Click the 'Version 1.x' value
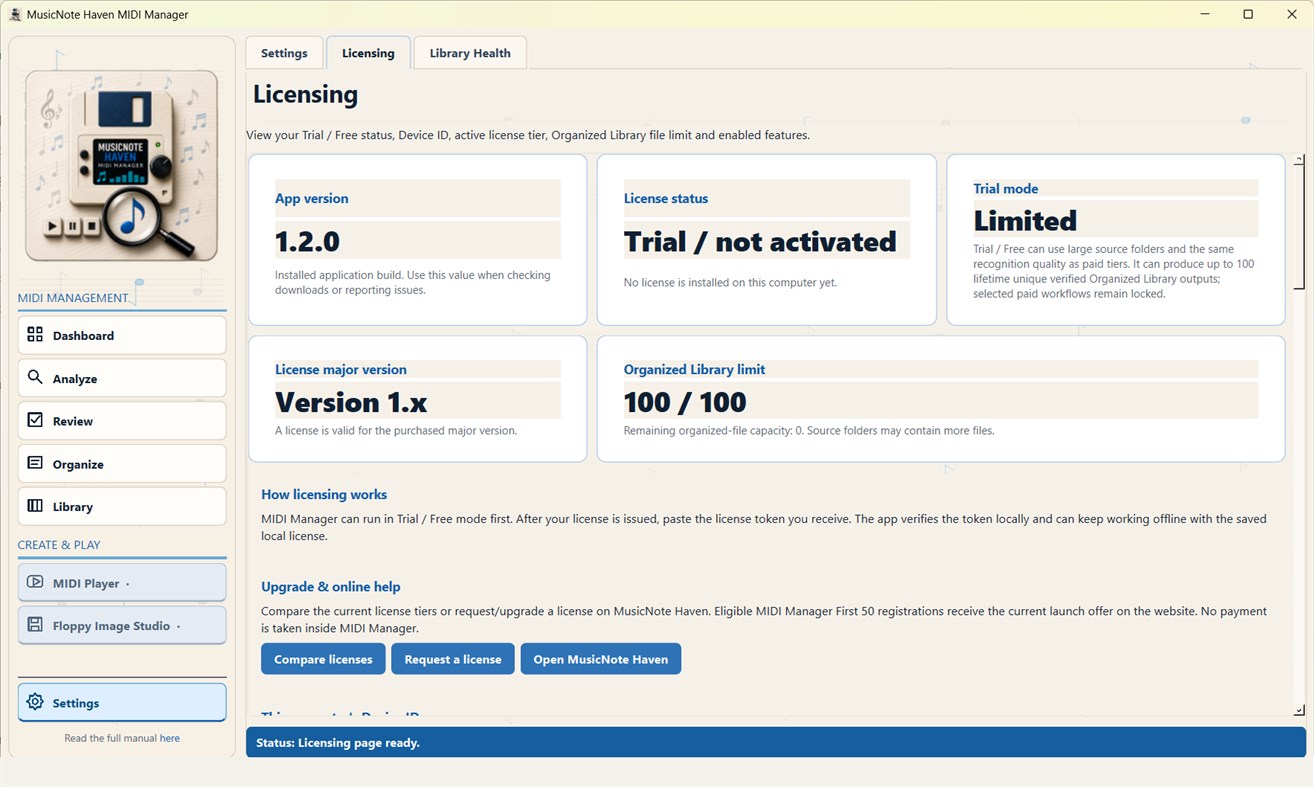The height and width of the screenshot is (787, 1314). pyautogui.click(x=351, y=402)
